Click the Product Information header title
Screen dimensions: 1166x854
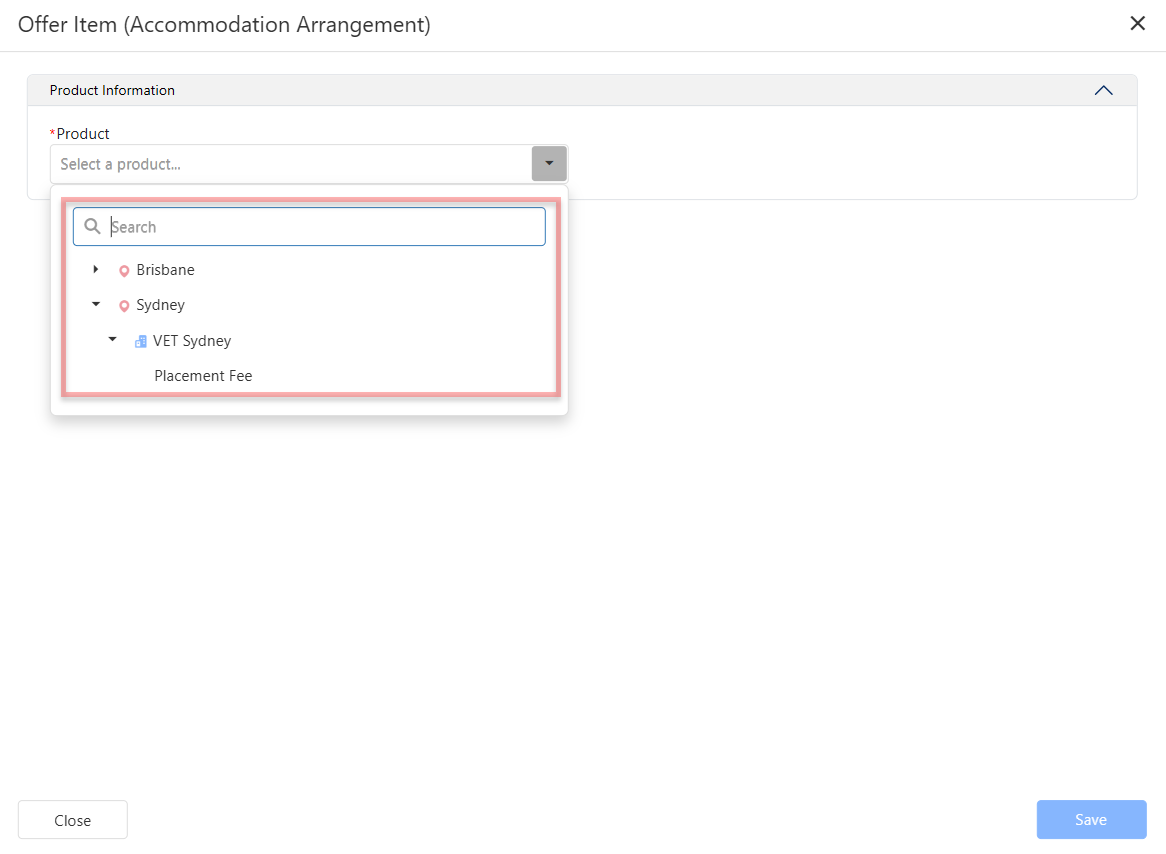pos(112,90)
